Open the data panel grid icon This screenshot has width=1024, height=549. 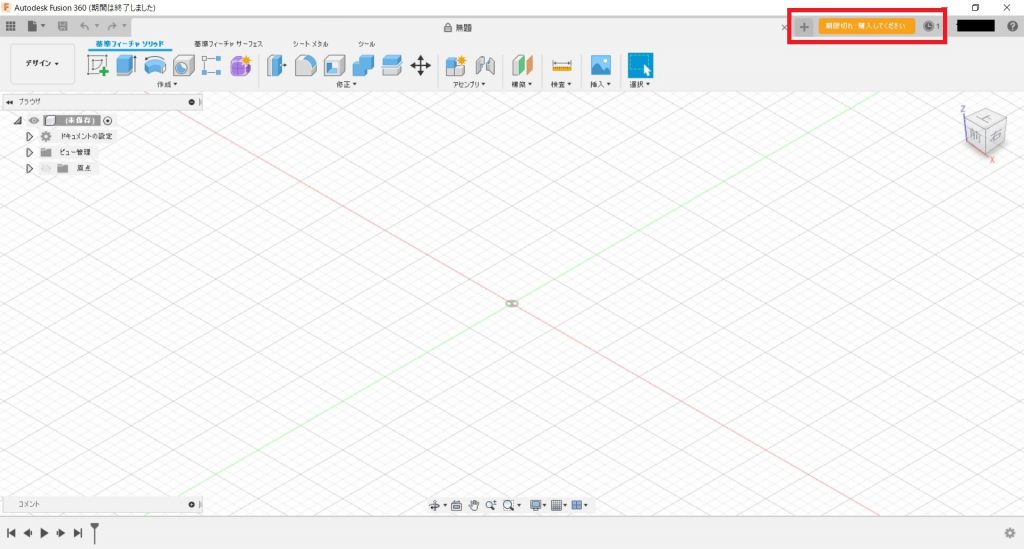10,26
